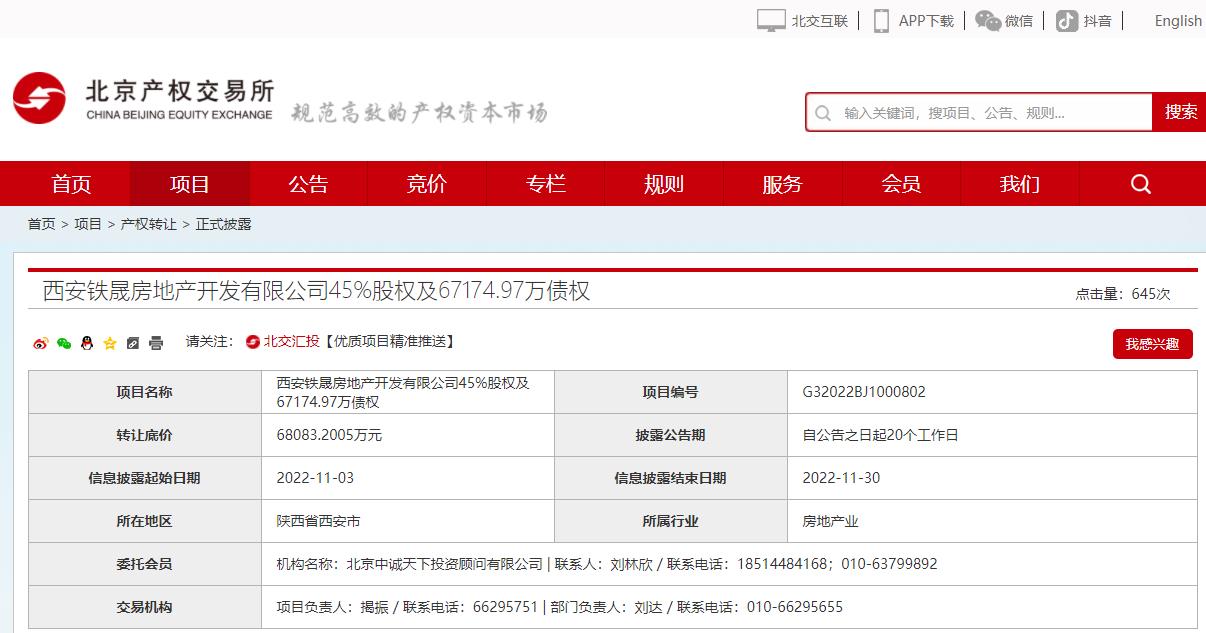Click the 委托会员 row details text
The height and width of the screenshot is (633, 1206).
607,564
